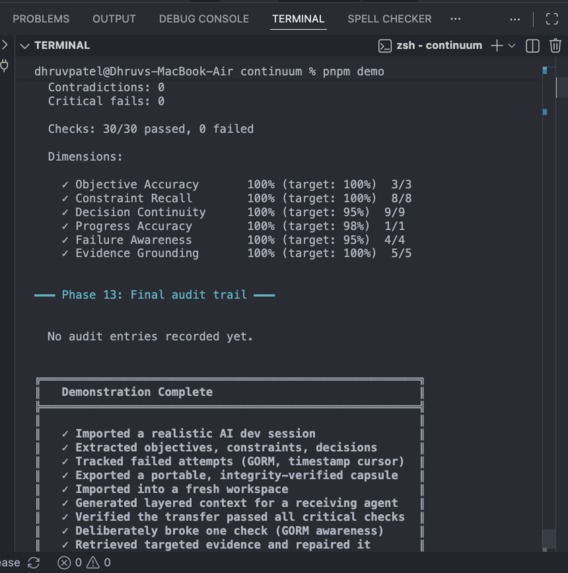568x573 pixels.
Task: Click the 'Failure Awareness' row
Action: tap(233, 240)
